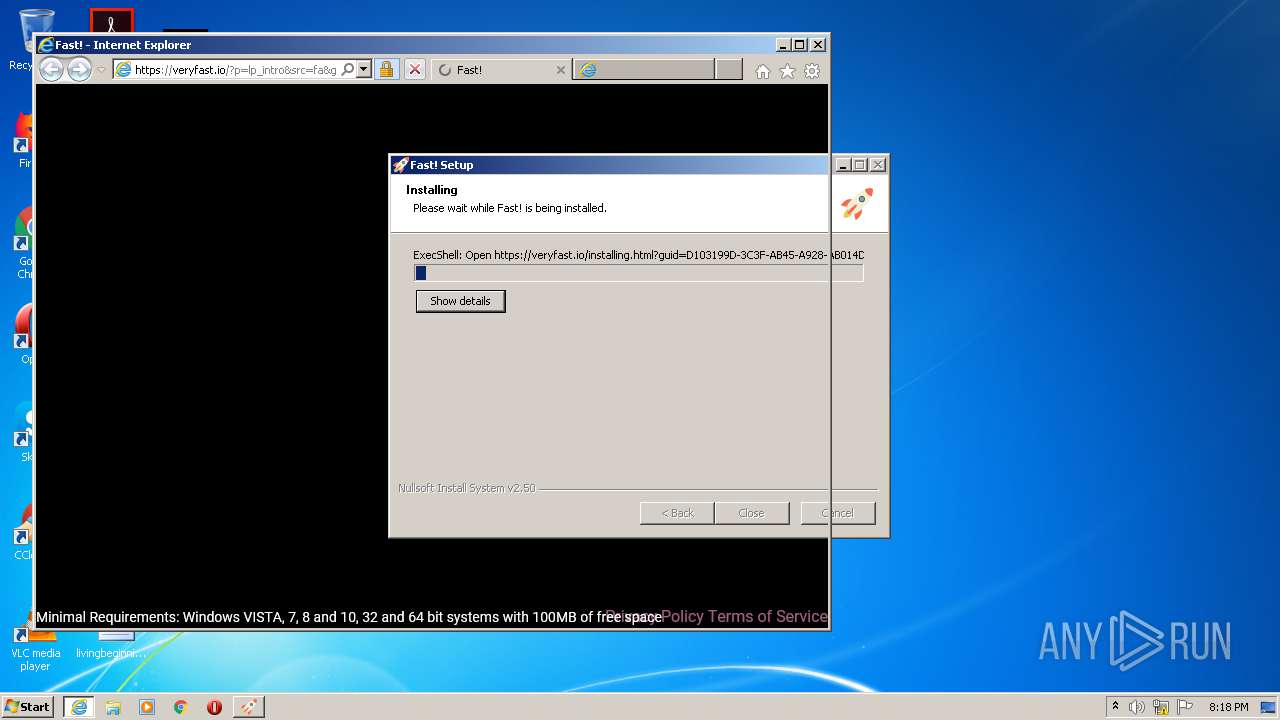1280x720 pixels.
Task: Open recent pages dropdown next to forward button
Action: 101,70
